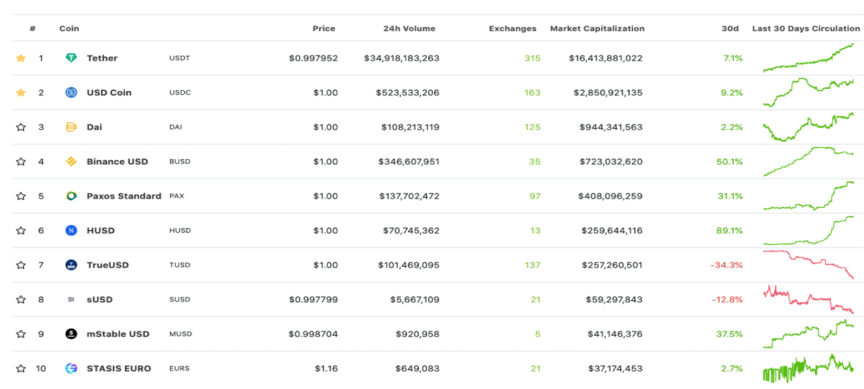Click the $1.16 price of STASIS EURO
This screenshot has height=389, width=864.
tap(326, 369)
